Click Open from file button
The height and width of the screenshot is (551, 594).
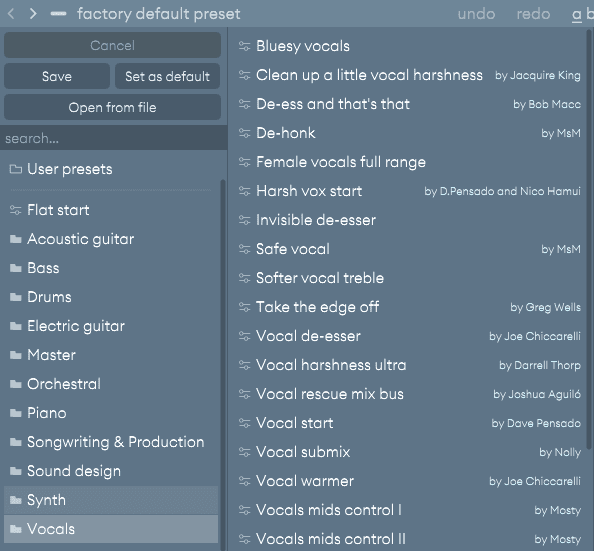click(x=112, y=107)
